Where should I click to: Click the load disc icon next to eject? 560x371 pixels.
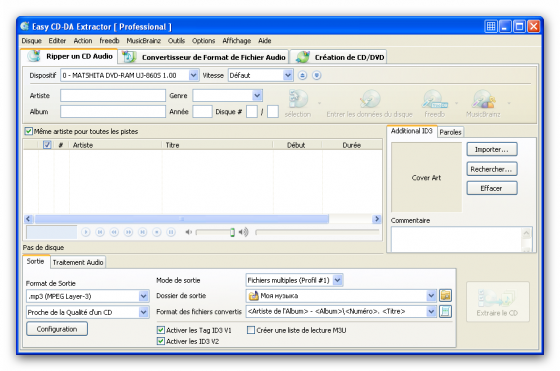tap(316, 75)
